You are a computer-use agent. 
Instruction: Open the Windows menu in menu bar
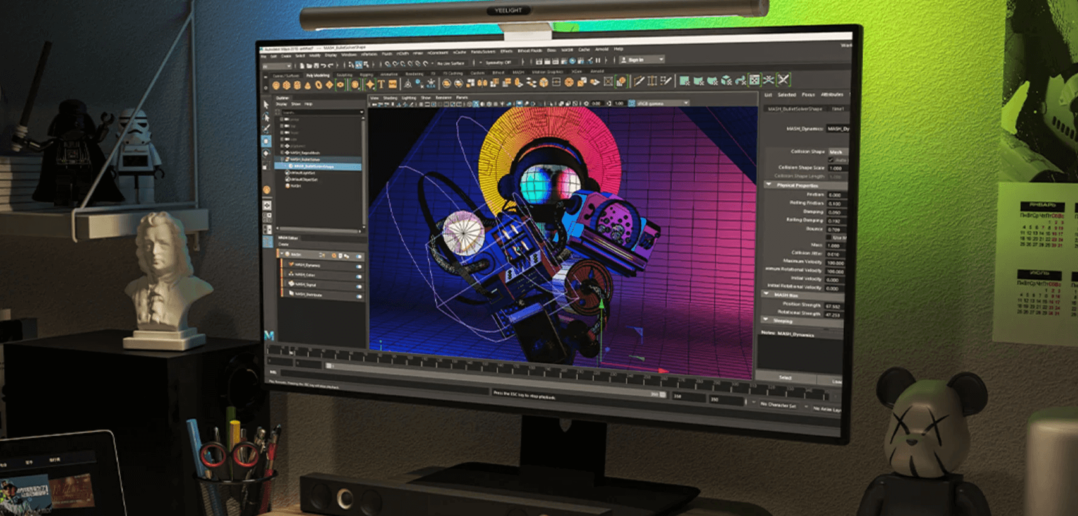[x=348, y=54]
